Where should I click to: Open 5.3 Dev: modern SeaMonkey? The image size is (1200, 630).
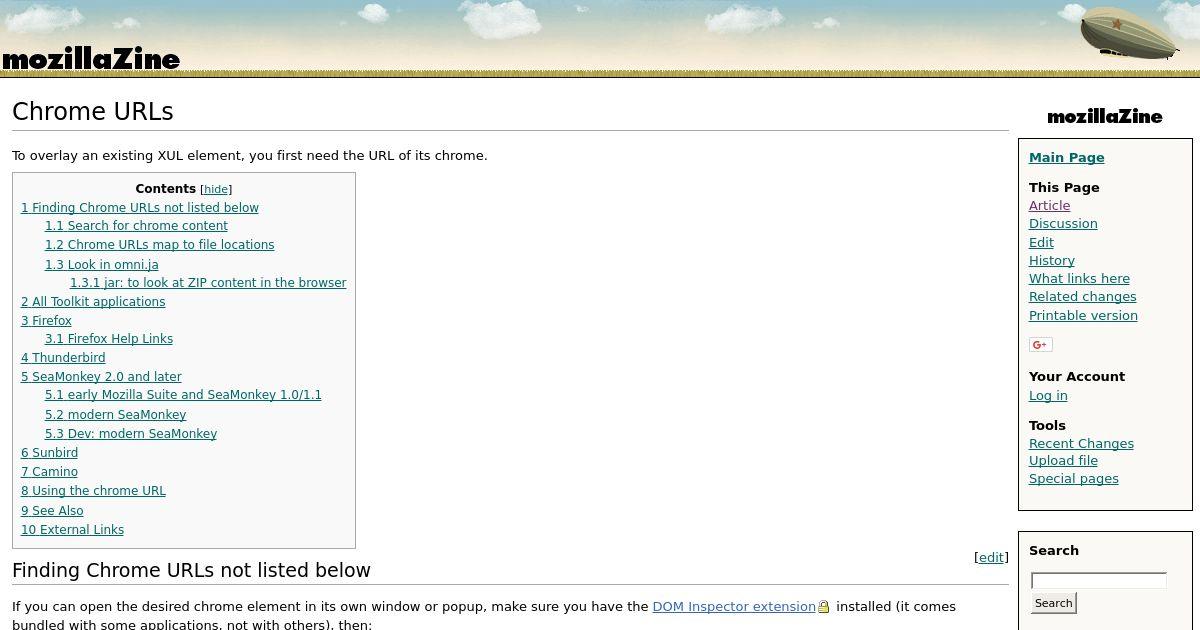click(131, 434)
